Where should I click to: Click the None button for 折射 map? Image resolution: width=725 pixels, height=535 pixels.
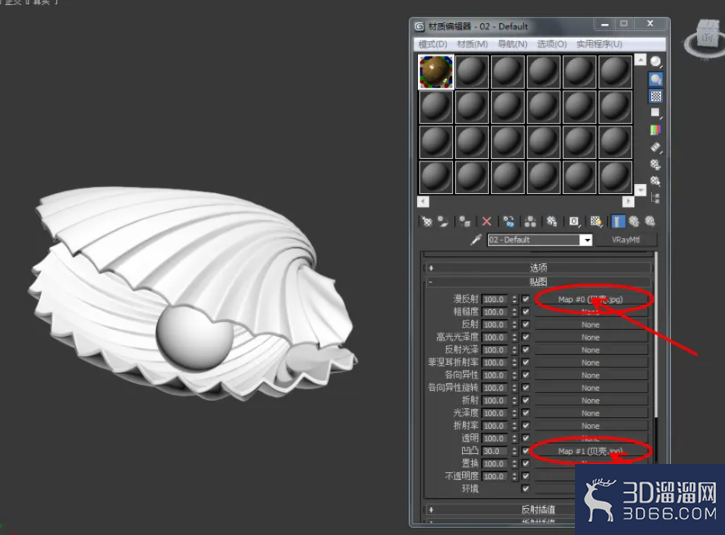(590, 400)
